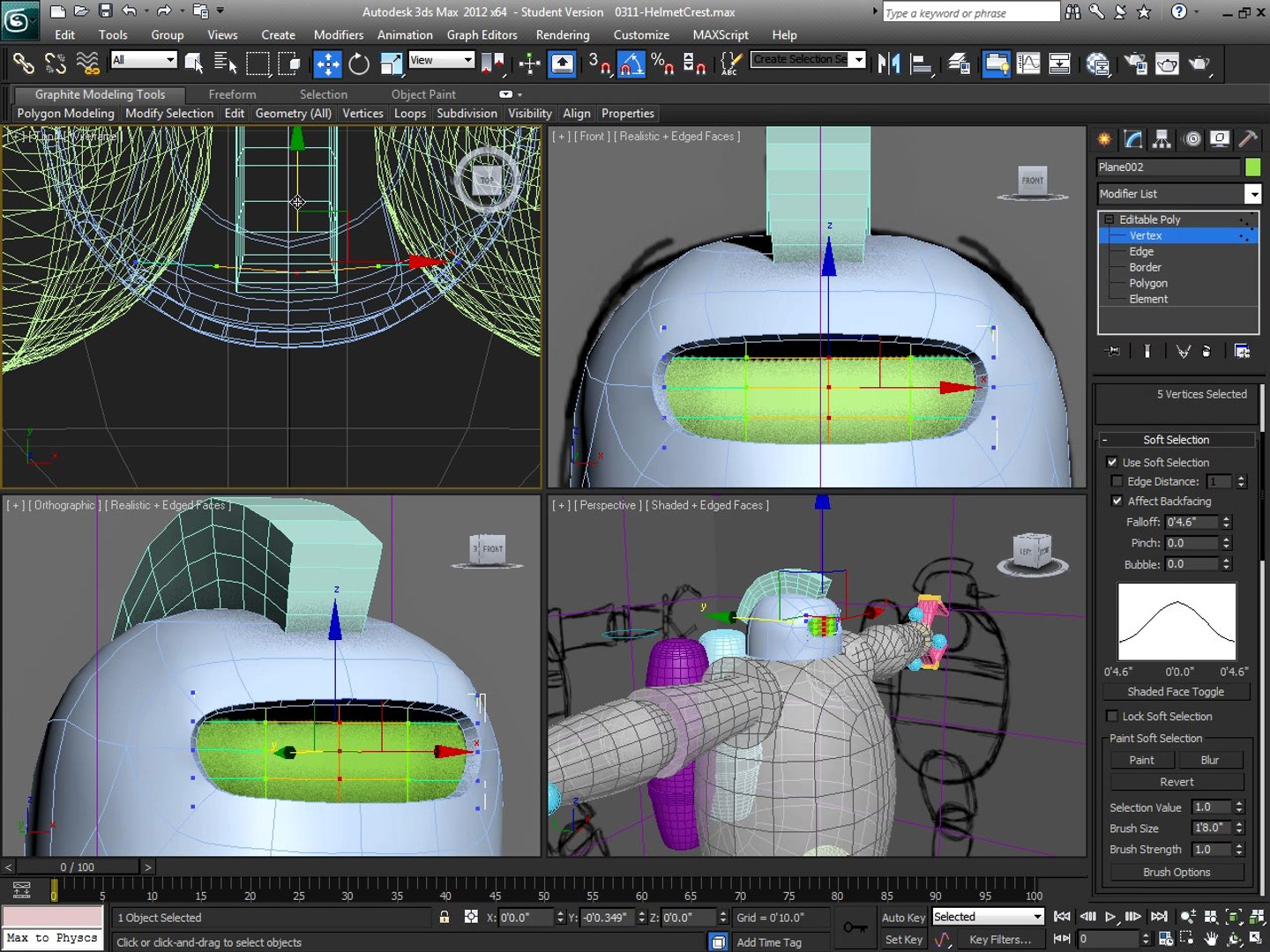Open the Rendering menu

(563, 34)
